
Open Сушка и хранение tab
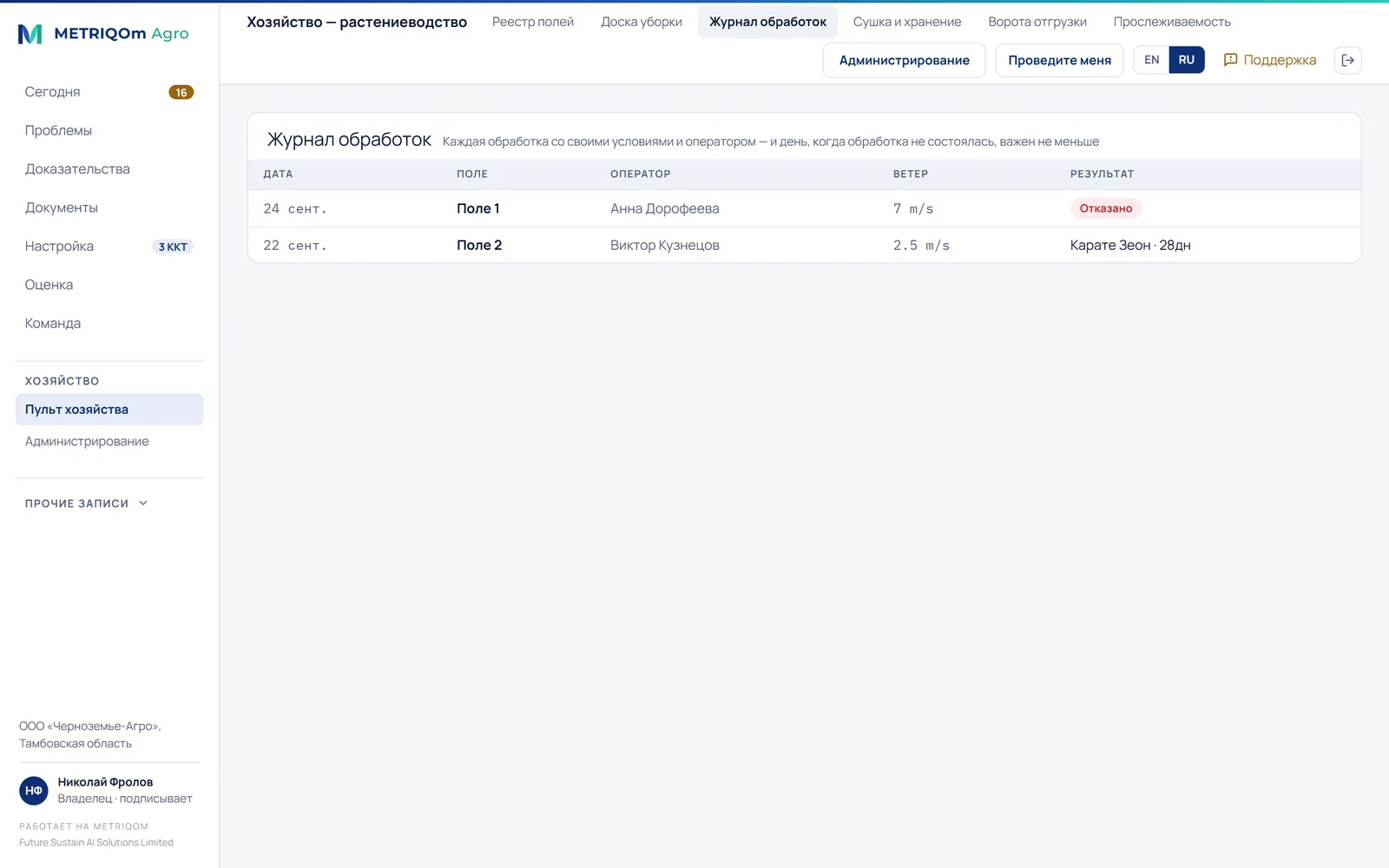[907, 22]
